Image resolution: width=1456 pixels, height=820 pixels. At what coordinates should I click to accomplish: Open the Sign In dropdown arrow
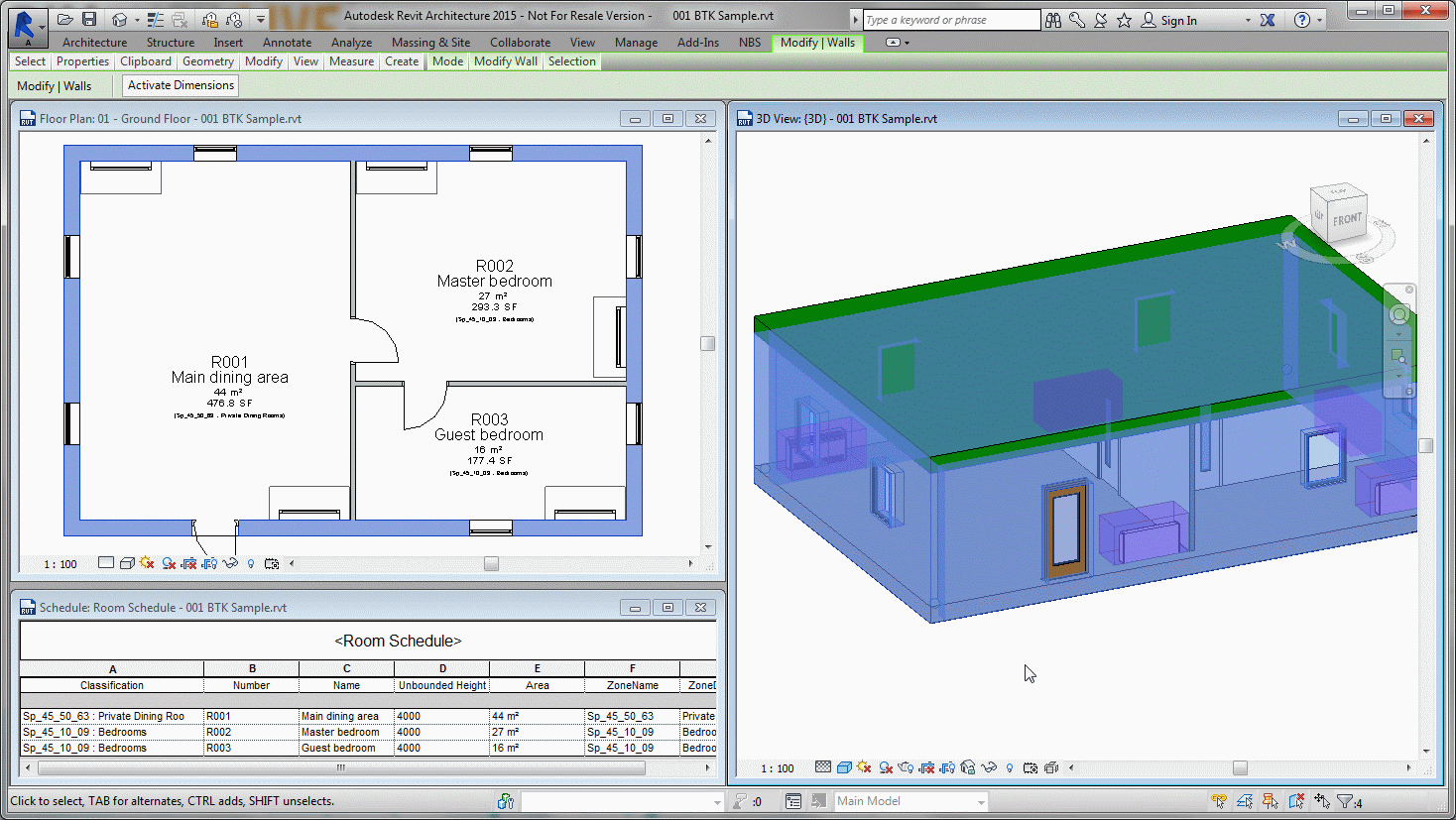point(1248,20)
